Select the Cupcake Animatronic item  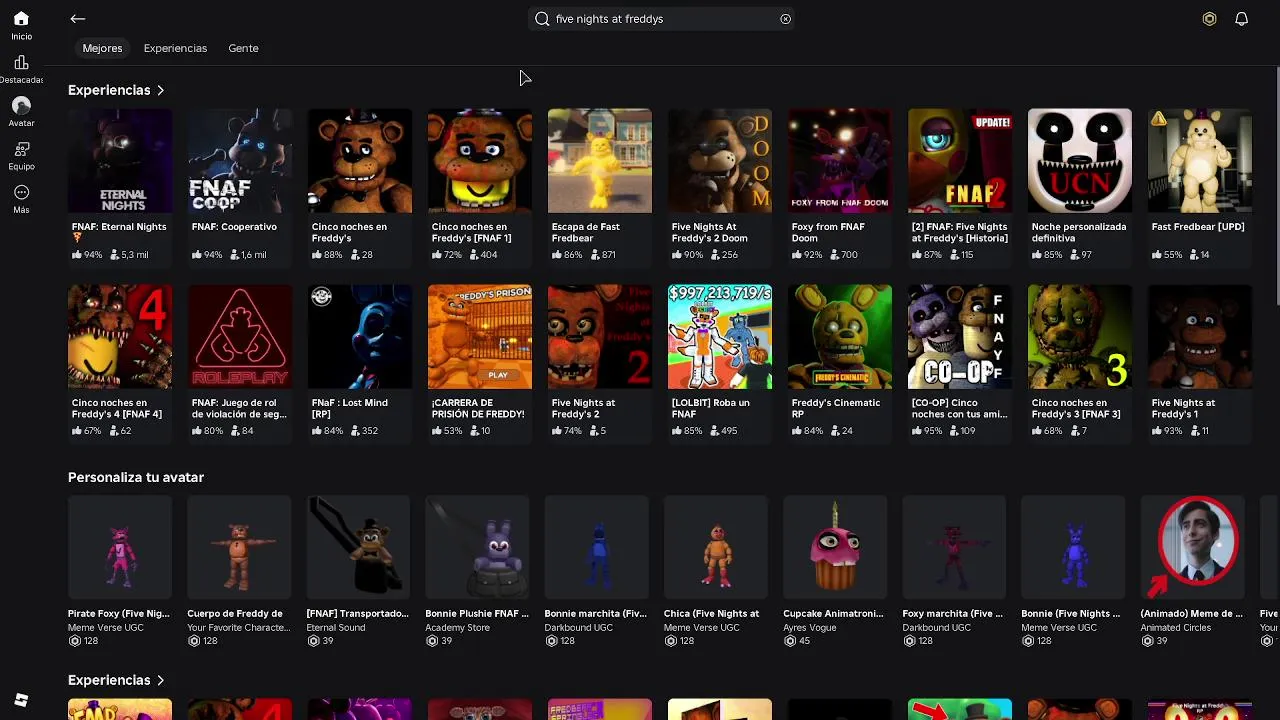835,547
